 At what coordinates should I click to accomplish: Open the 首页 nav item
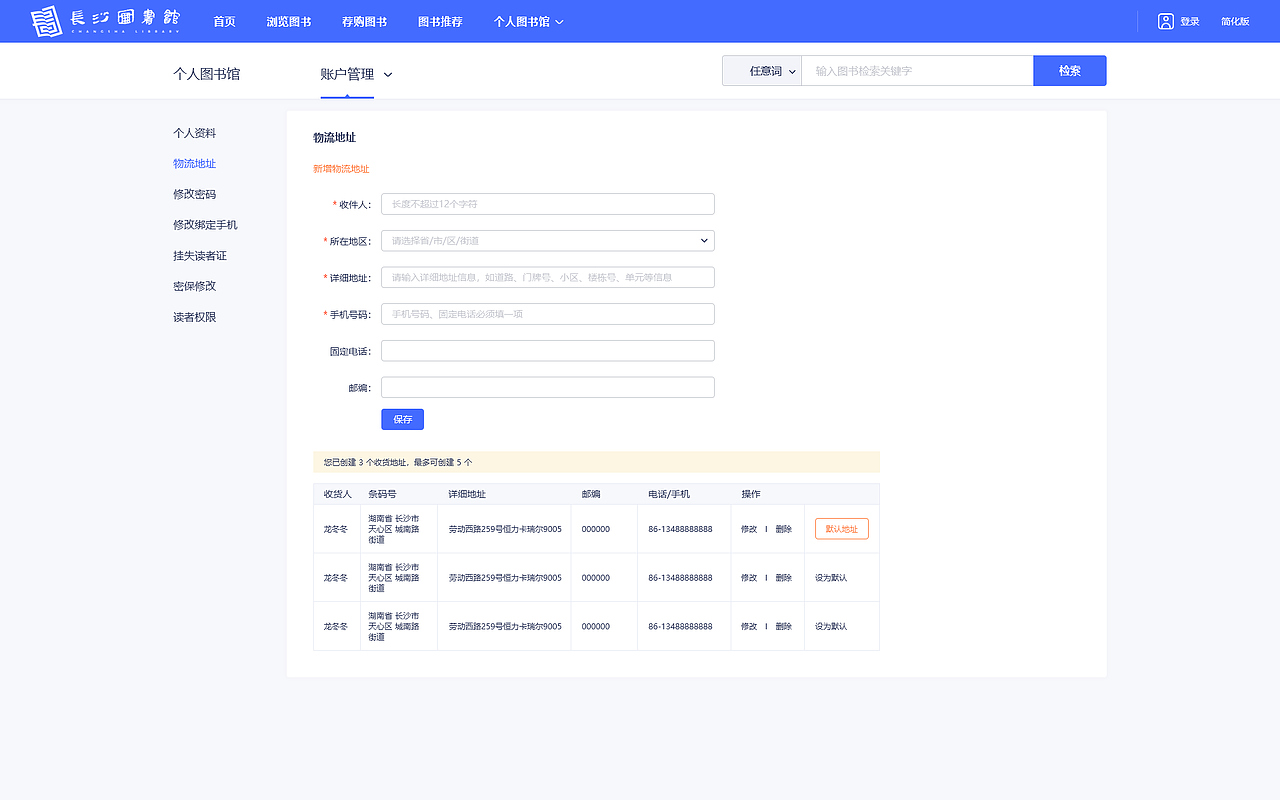[x=224, y=21]
